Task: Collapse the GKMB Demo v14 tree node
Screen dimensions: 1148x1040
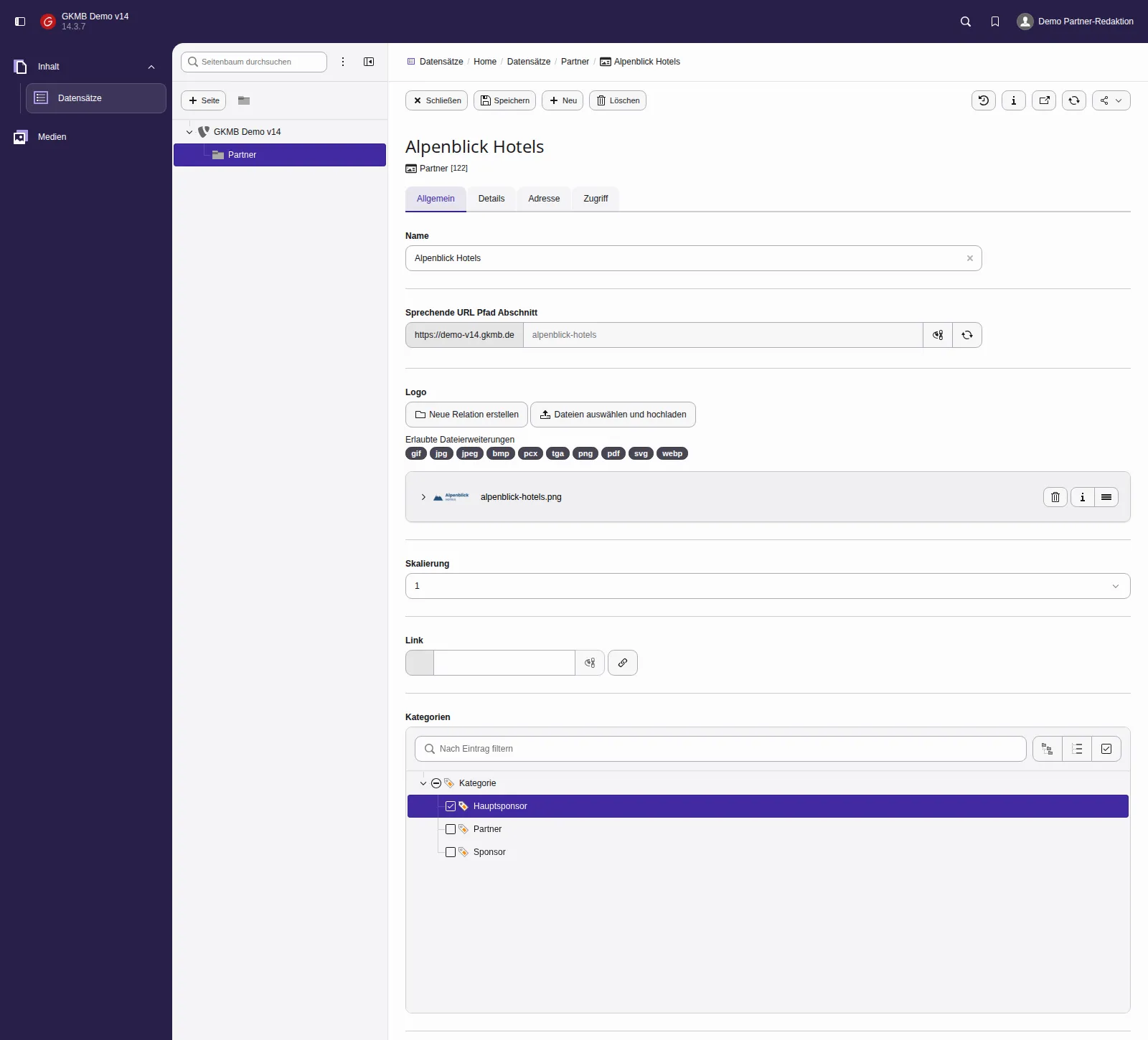Action: click(x=189, y=132)
